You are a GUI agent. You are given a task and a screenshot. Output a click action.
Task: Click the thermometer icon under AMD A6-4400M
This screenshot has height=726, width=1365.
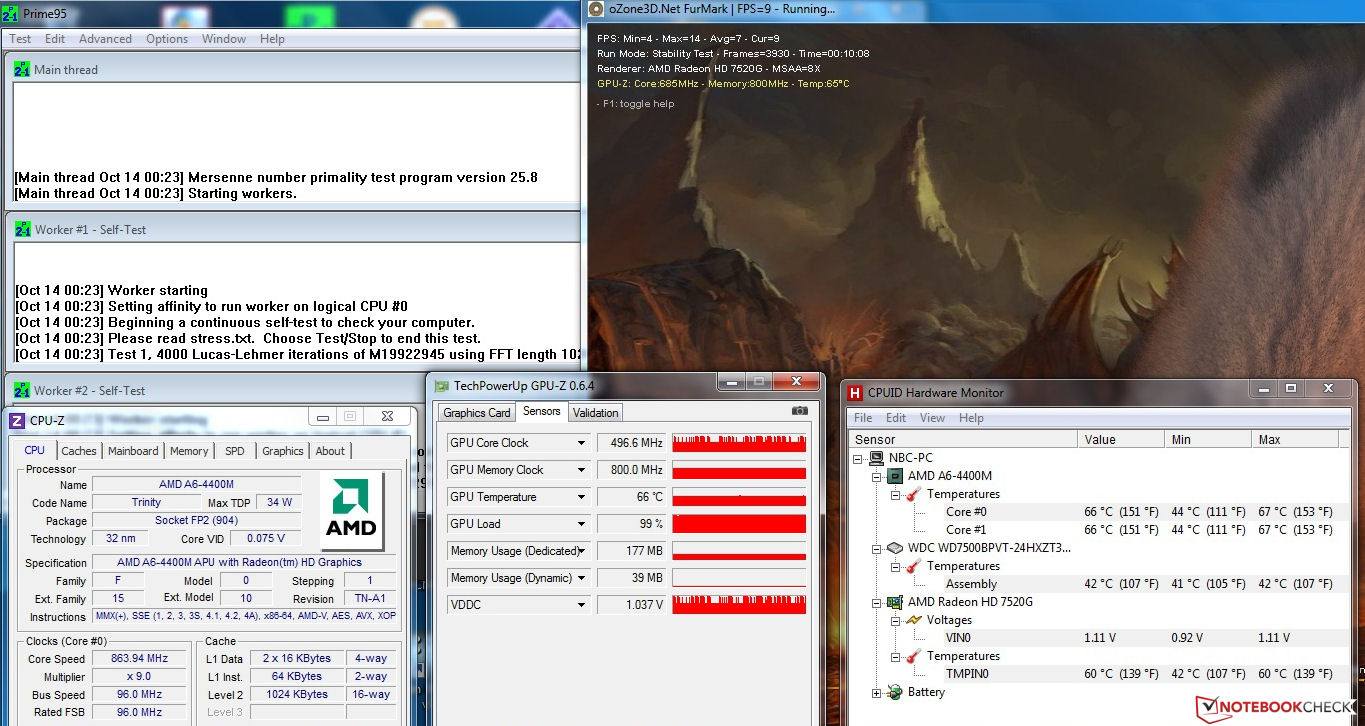[913, 494]
